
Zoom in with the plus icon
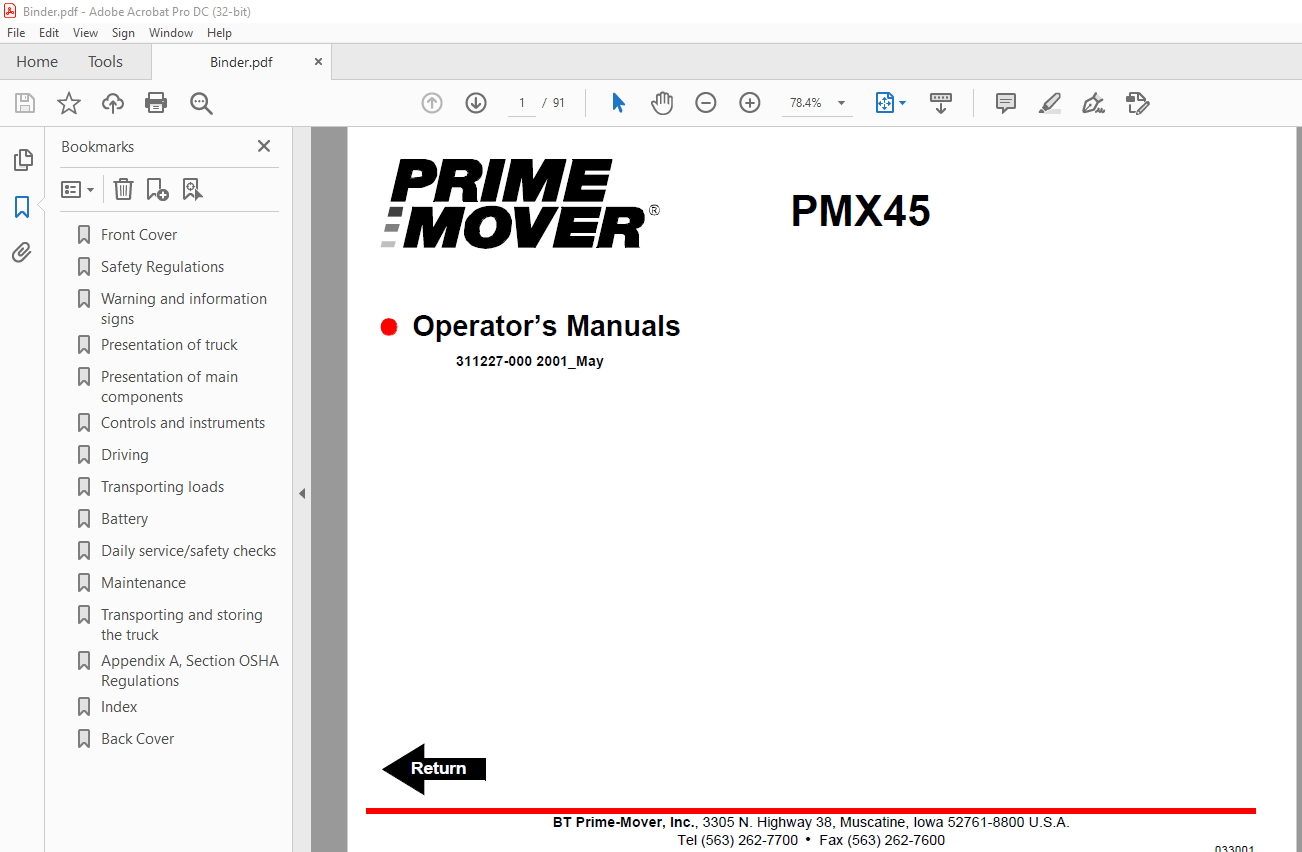(x=750, y=103)
